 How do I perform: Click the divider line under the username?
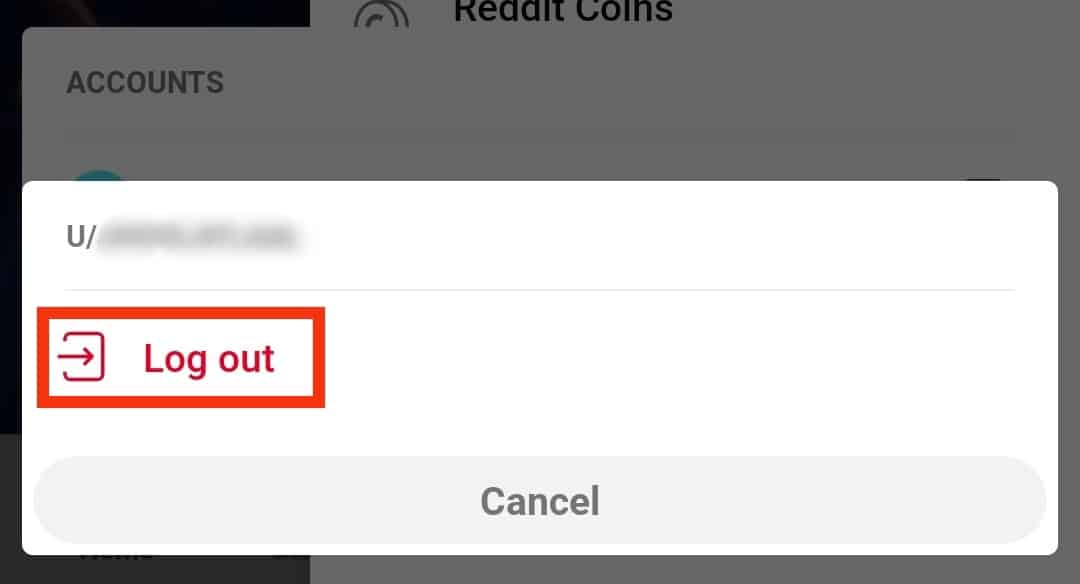(539, 290)
